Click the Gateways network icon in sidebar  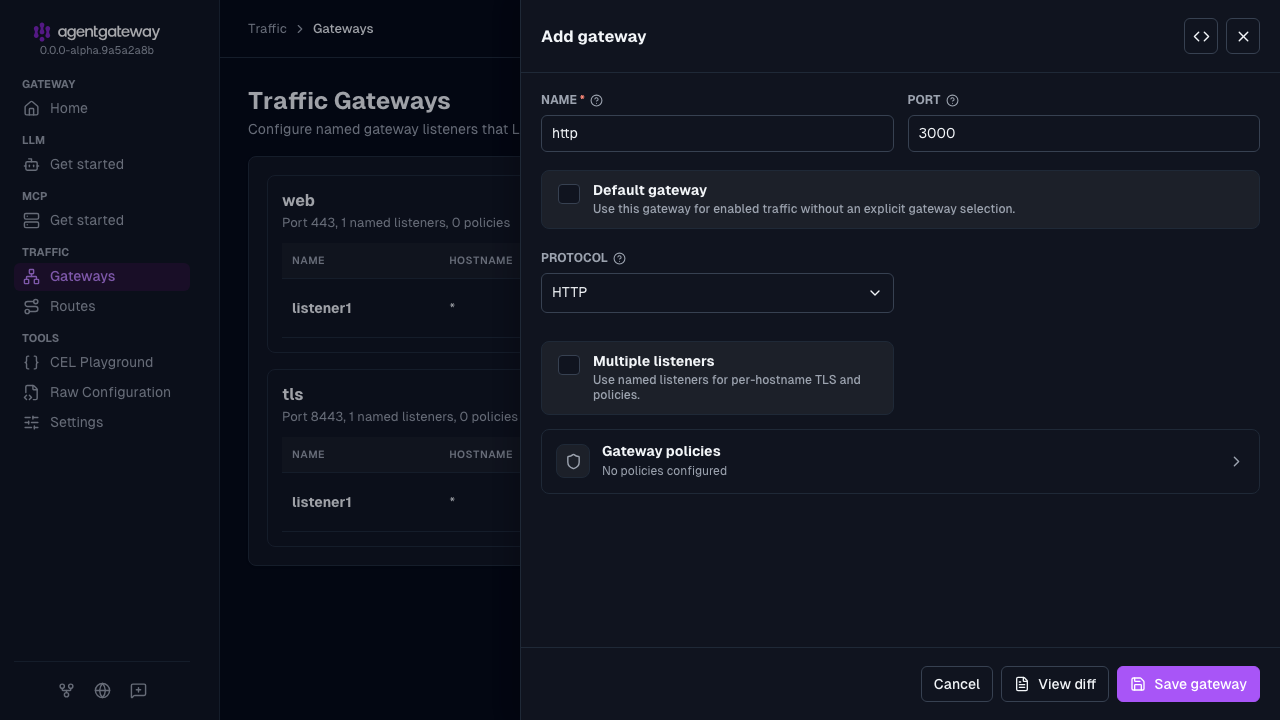coord(32,276)
